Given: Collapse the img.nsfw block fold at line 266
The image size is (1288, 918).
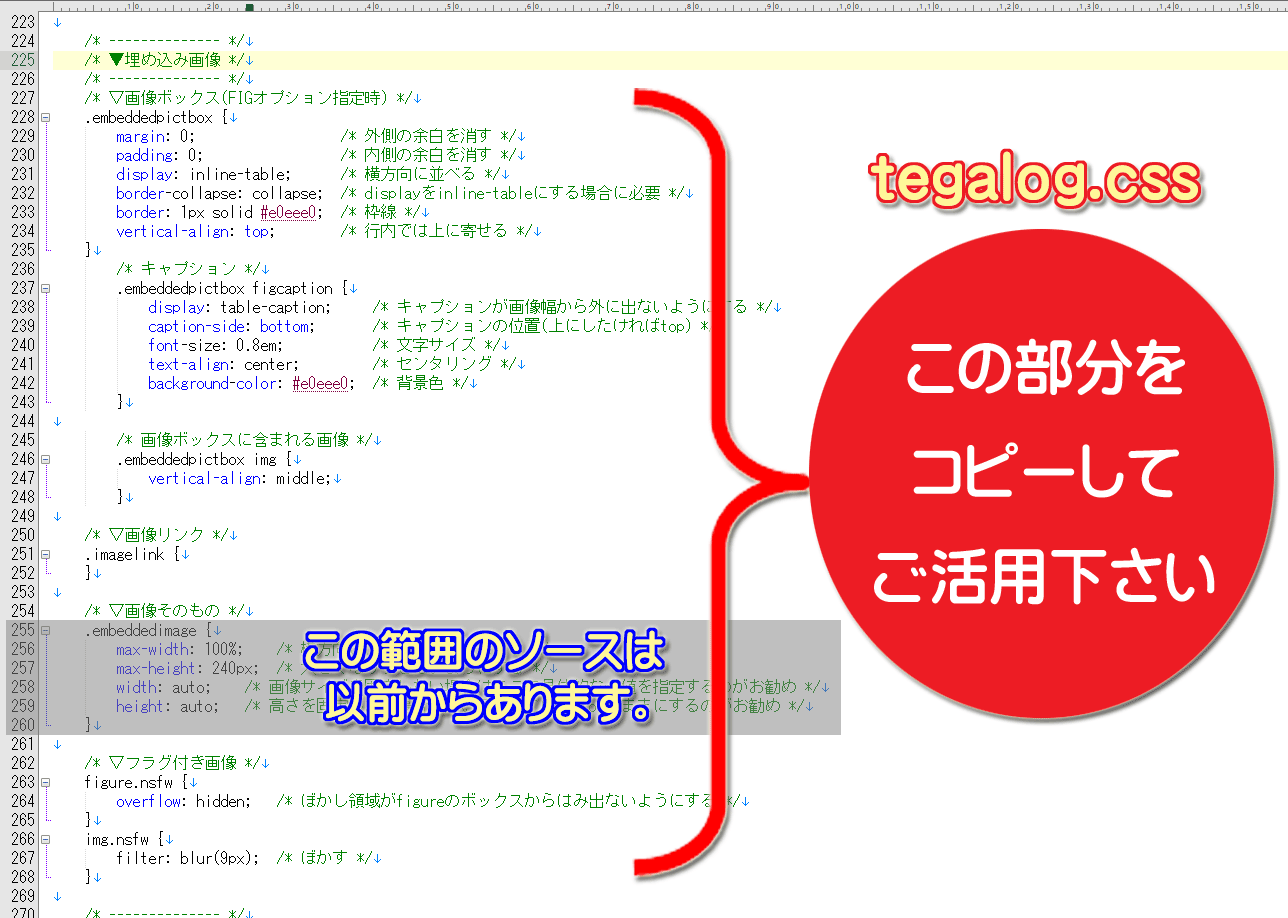Looking at the screenshot, I should 46,840.
